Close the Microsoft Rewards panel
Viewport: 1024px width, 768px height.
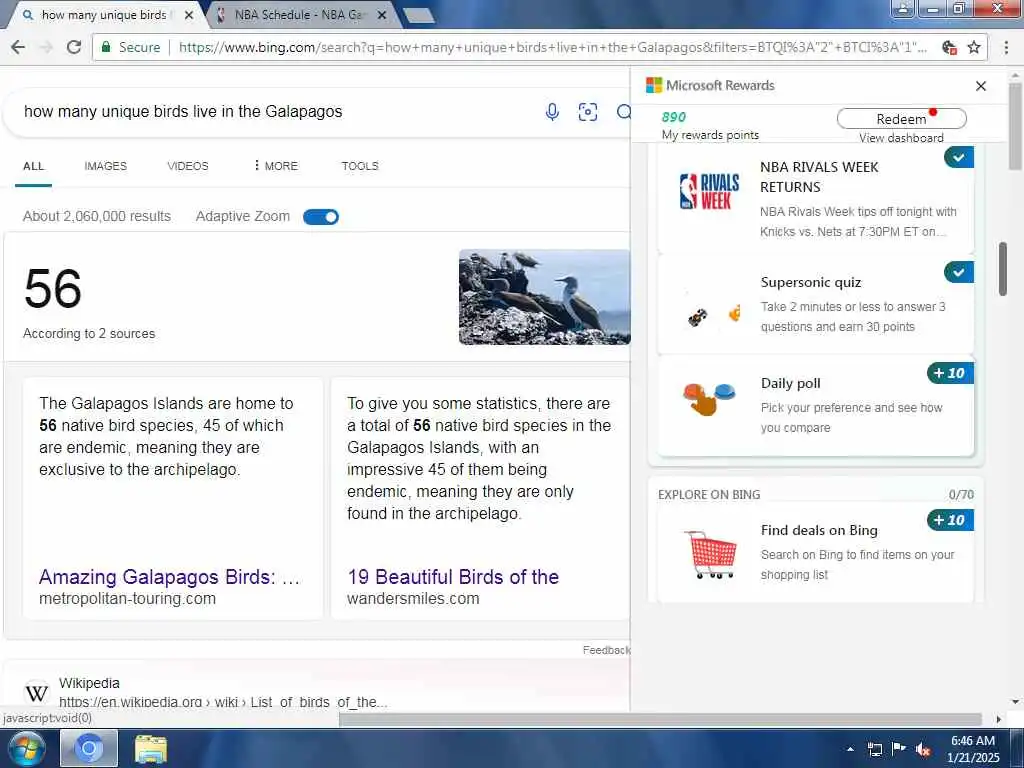pos(980,86)
